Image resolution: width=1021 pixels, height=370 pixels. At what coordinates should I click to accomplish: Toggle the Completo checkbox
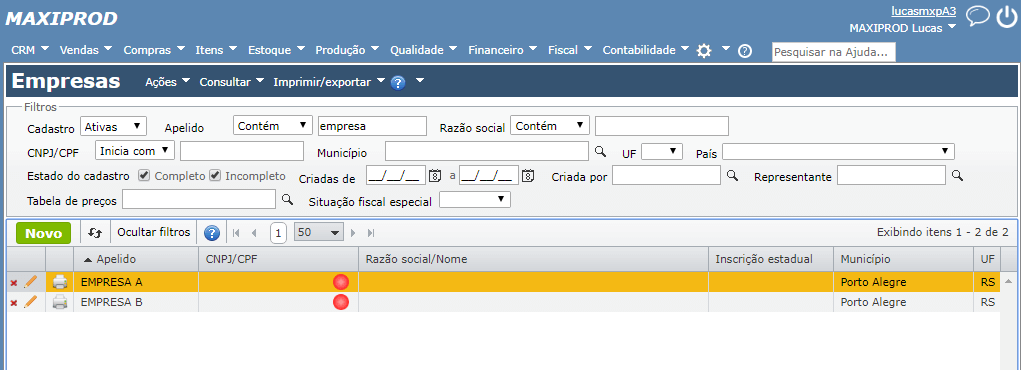pos(145,176)
